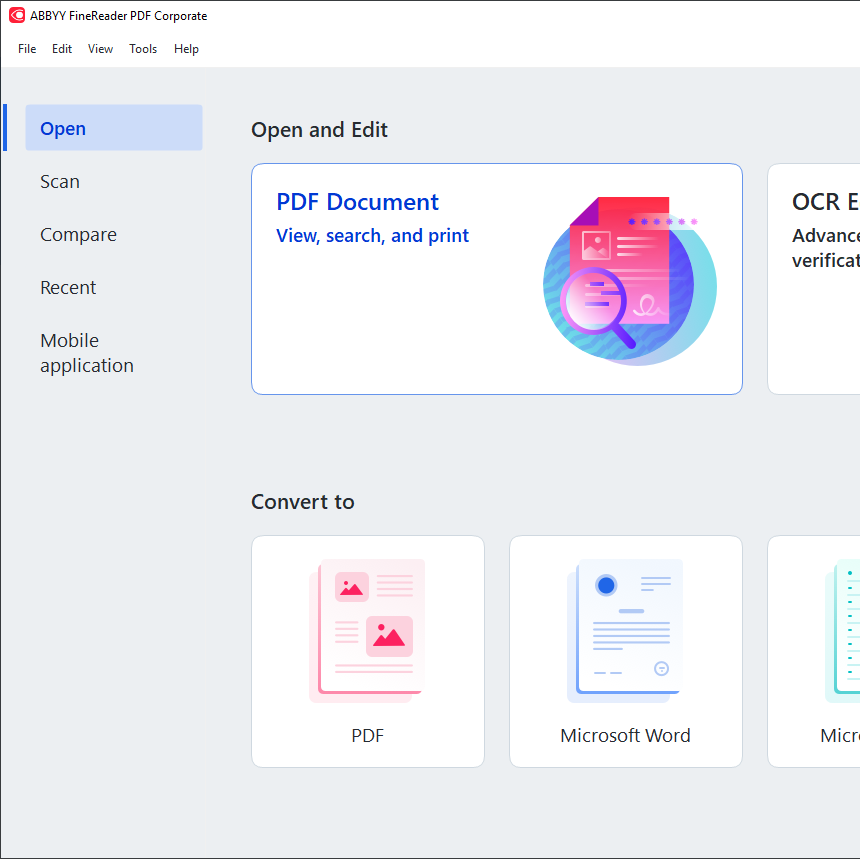Screen dimensions: 860x859
Task: Click the pink PDF pages icon
Action: pyautogui.click(x=367, y=630)
